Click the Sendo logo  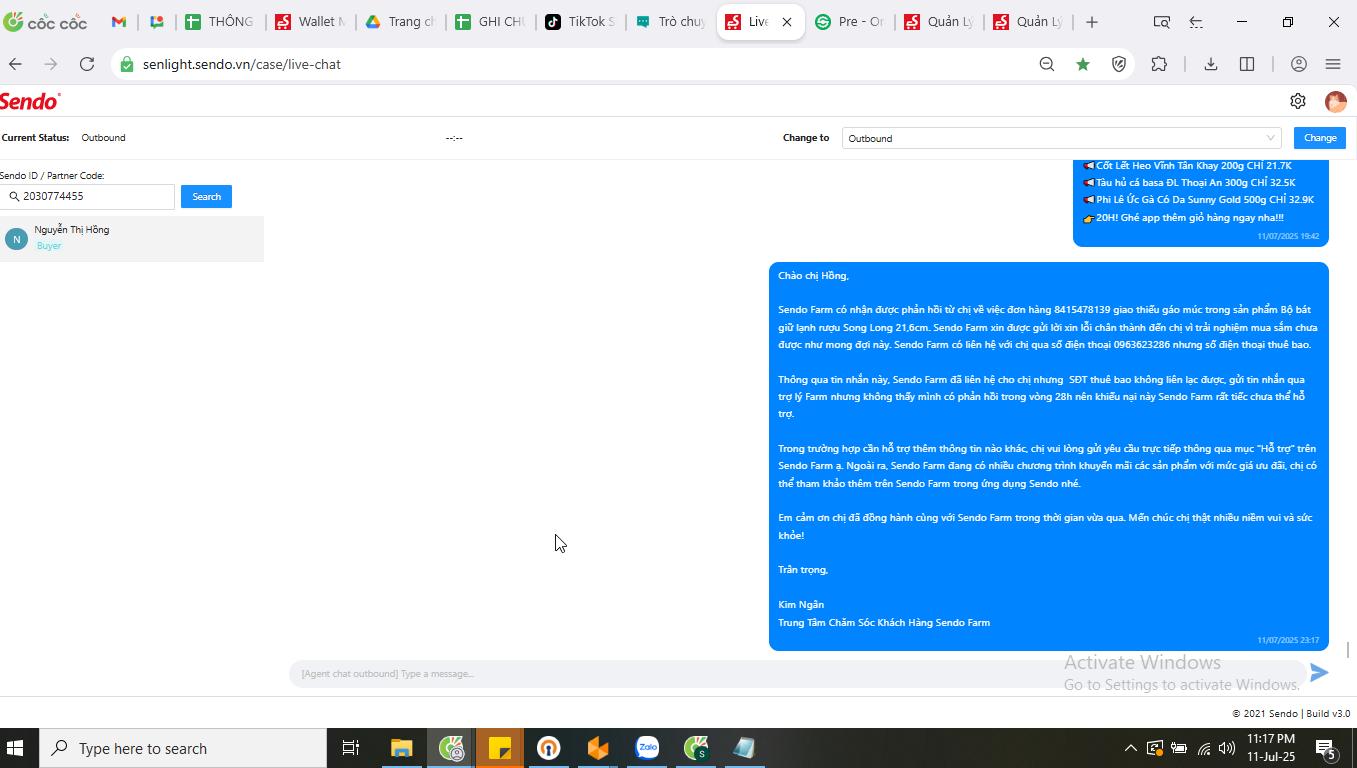coord(30,101)
